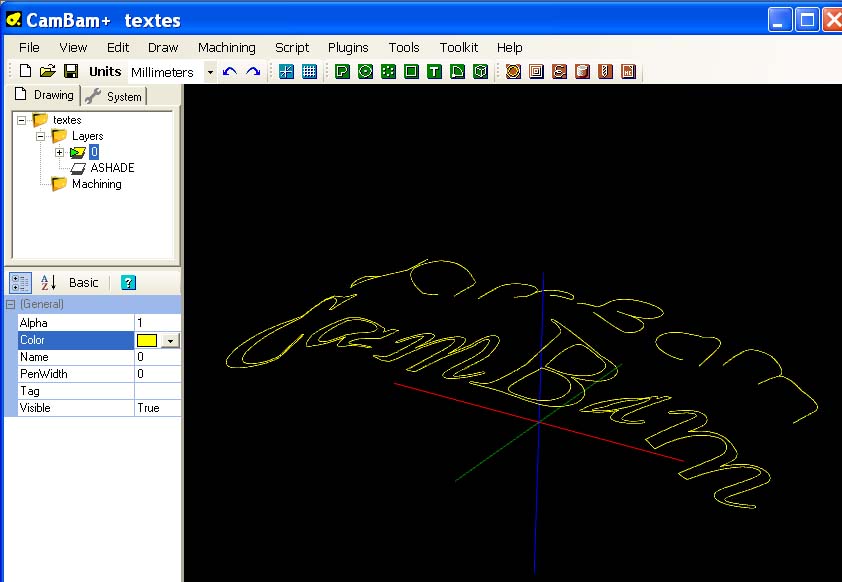The image size is (842, 582).
Task: Select the Rectangle draw tool
Action: 411,71
